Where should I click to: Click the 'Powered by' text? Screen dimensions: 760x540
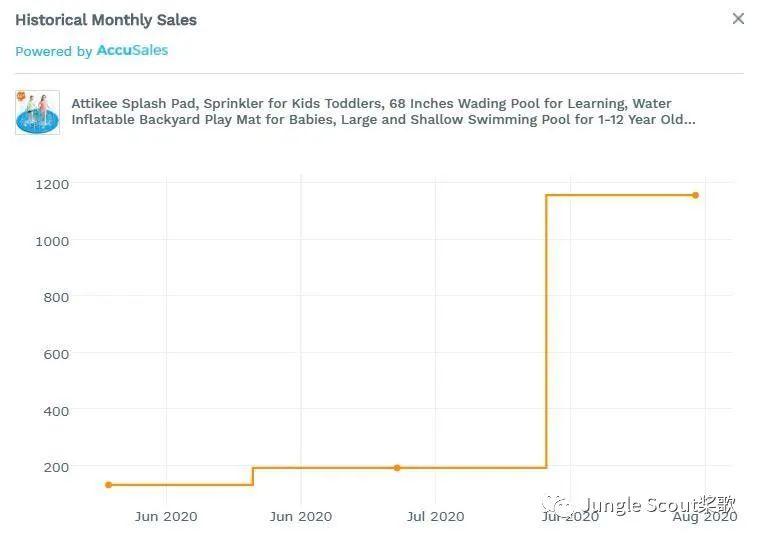coord(54,52)
